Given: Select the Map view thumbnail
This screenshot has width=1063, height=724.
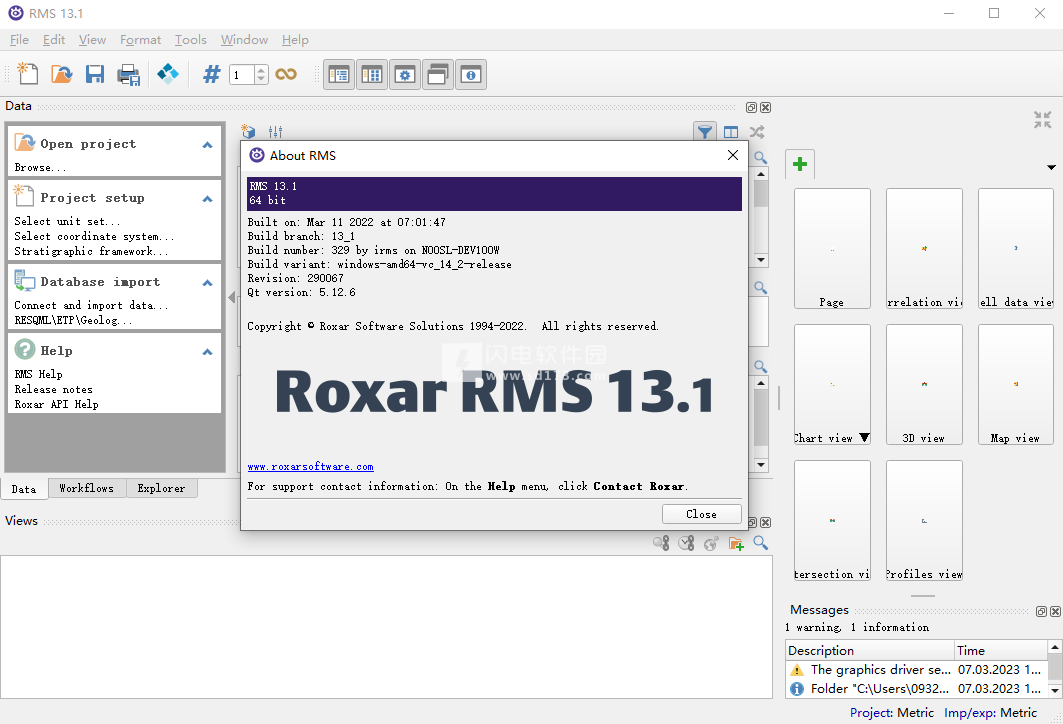Looking at the screenshot, I should coord(1016,384).
